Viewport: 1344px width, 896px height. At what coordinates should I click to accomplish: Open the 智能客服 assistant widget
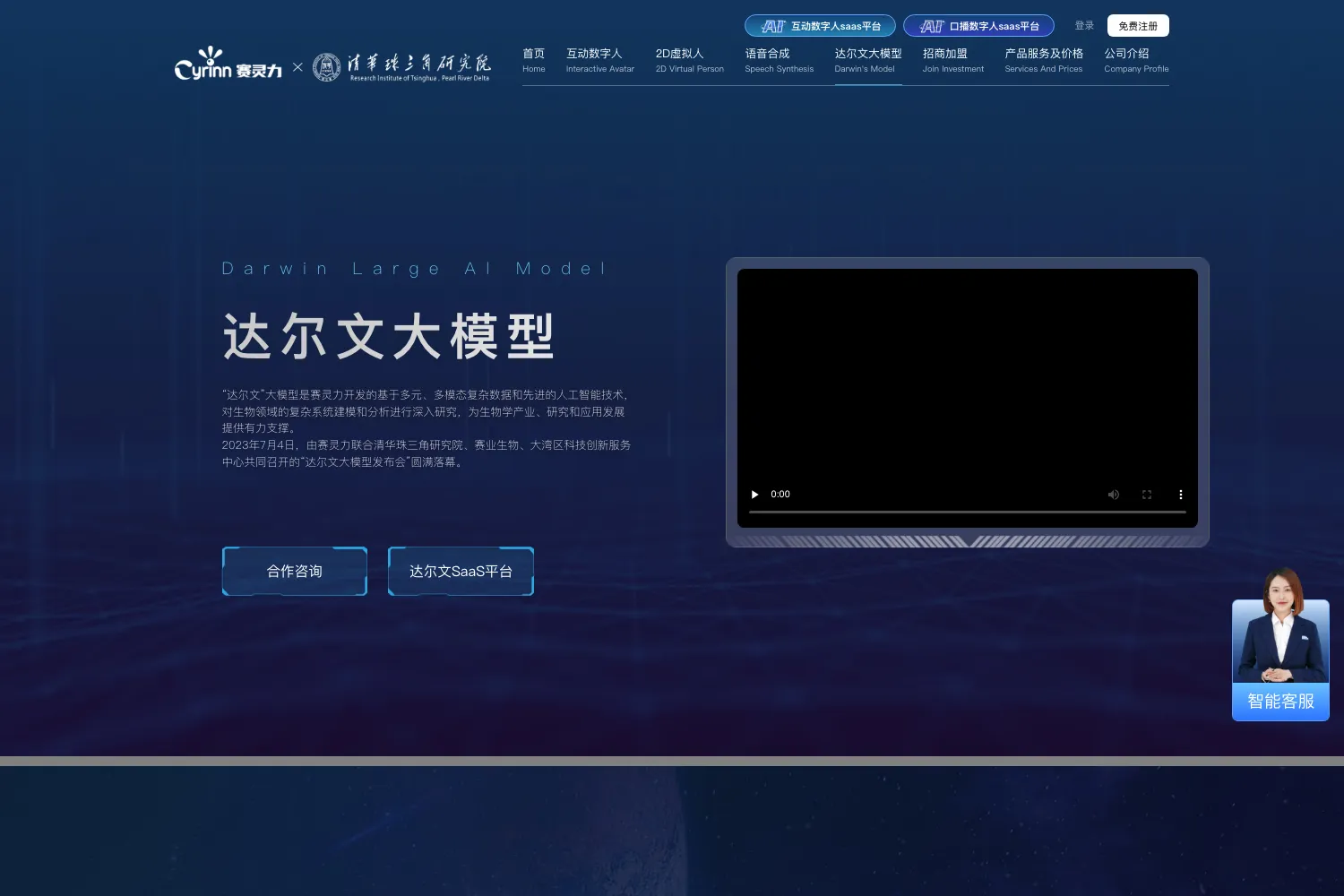click(x=1280, y=645)
